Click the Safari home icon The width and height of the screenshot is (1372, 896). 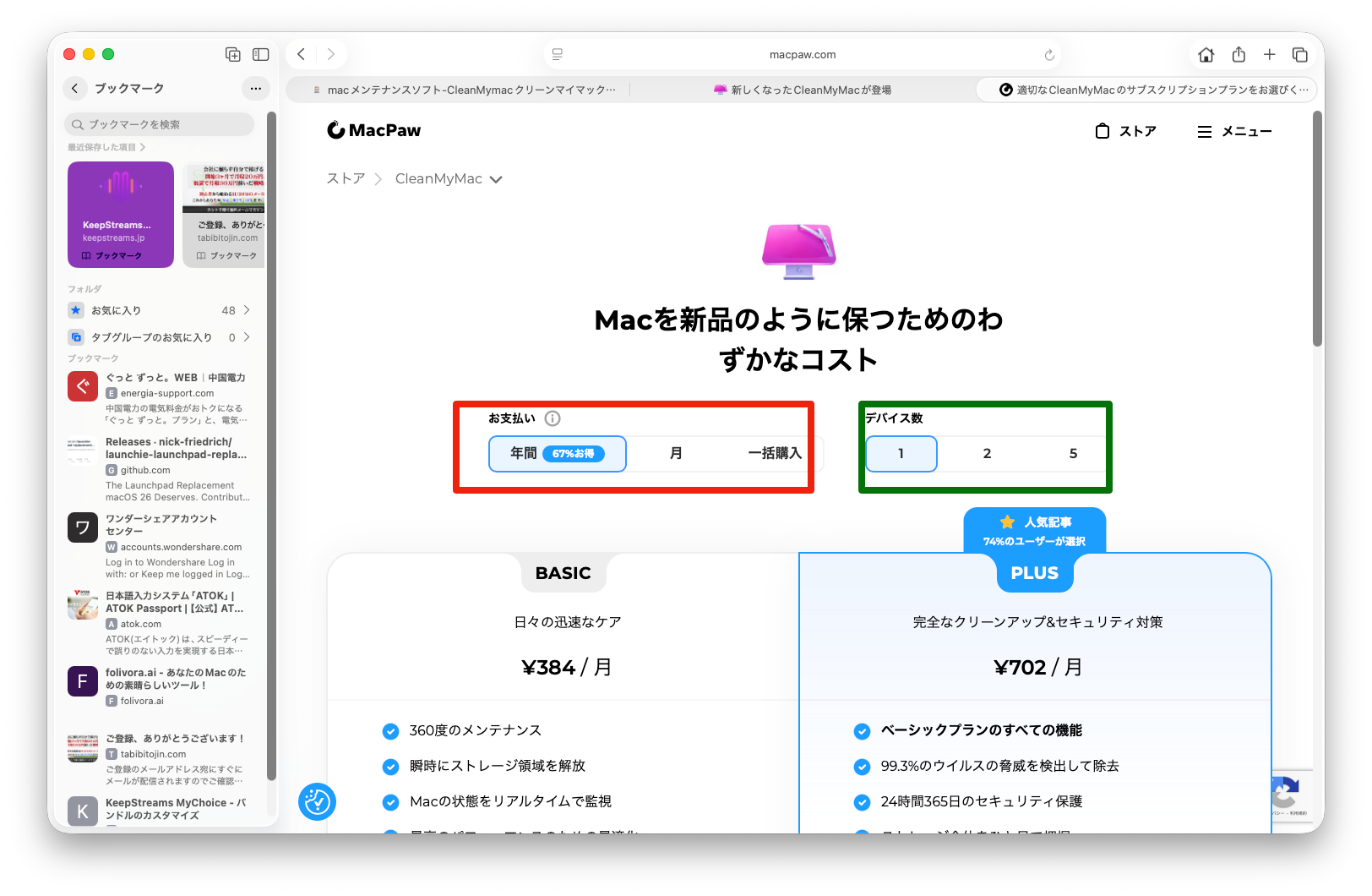tap(1206, 55)
